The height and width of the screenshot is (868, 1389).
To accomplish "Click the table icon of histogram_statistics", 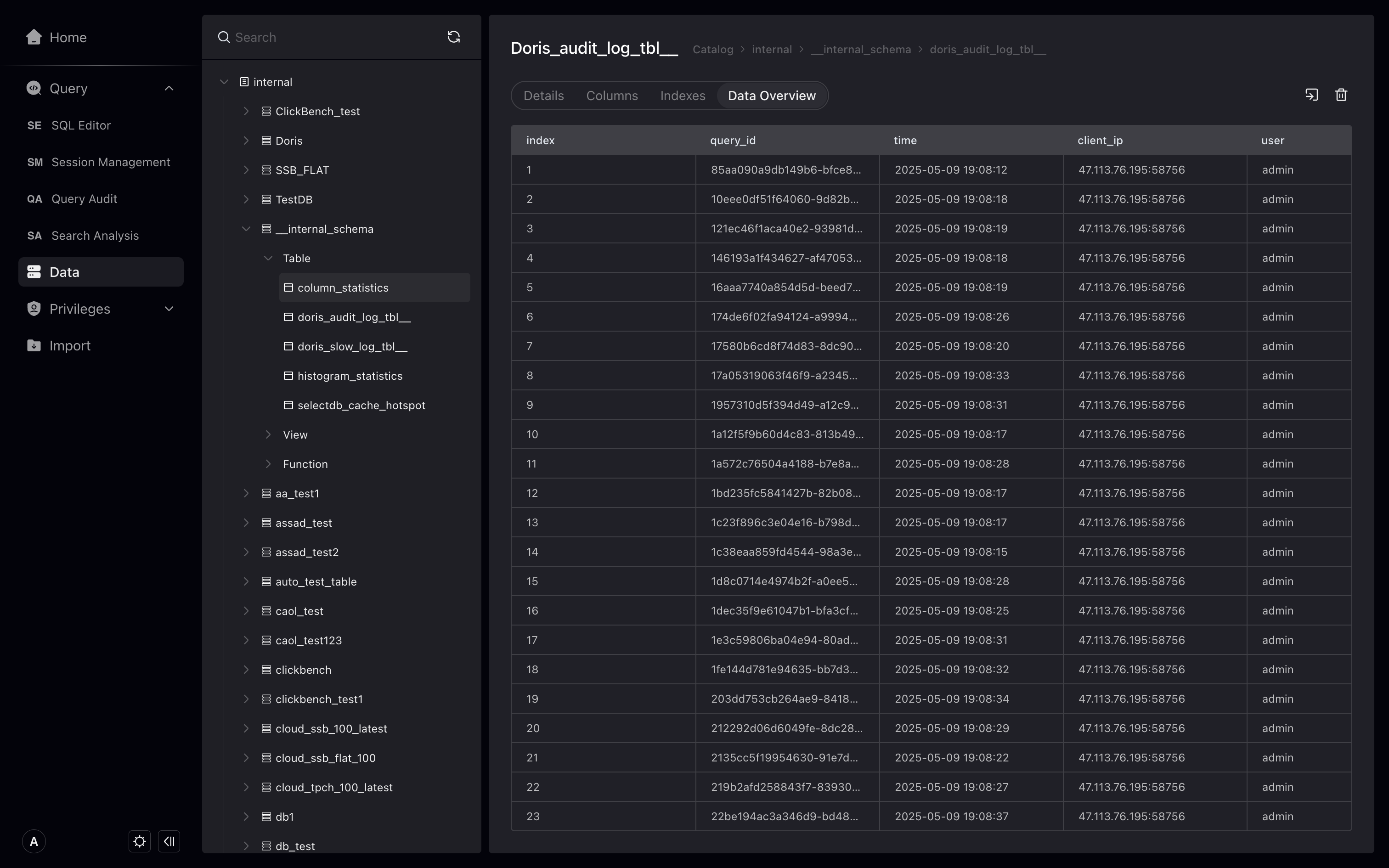I will coord(289,376).
